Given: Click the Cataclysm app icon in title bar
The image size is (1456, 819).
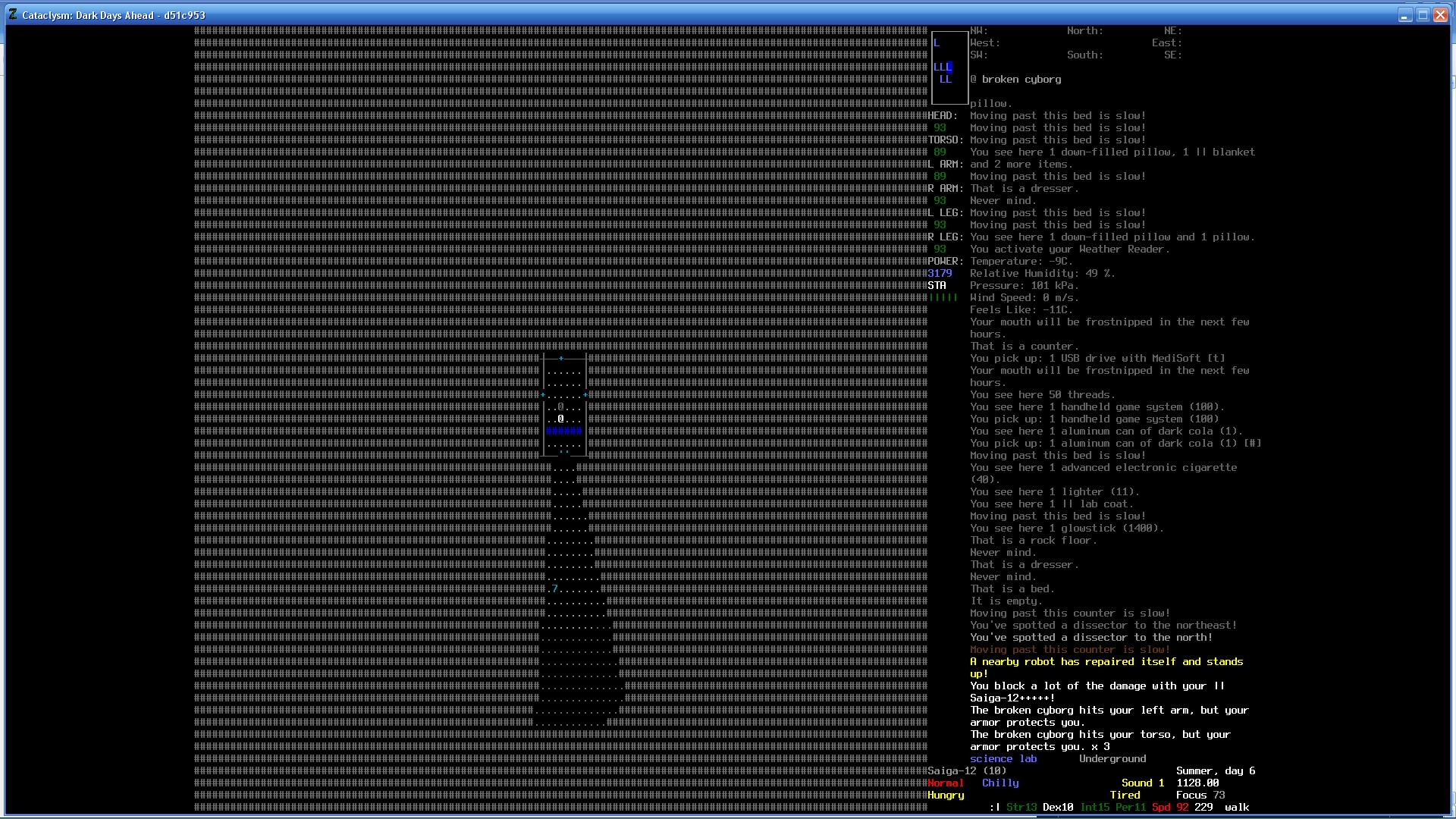Looking at the screenshot, I should coord(13,14).
